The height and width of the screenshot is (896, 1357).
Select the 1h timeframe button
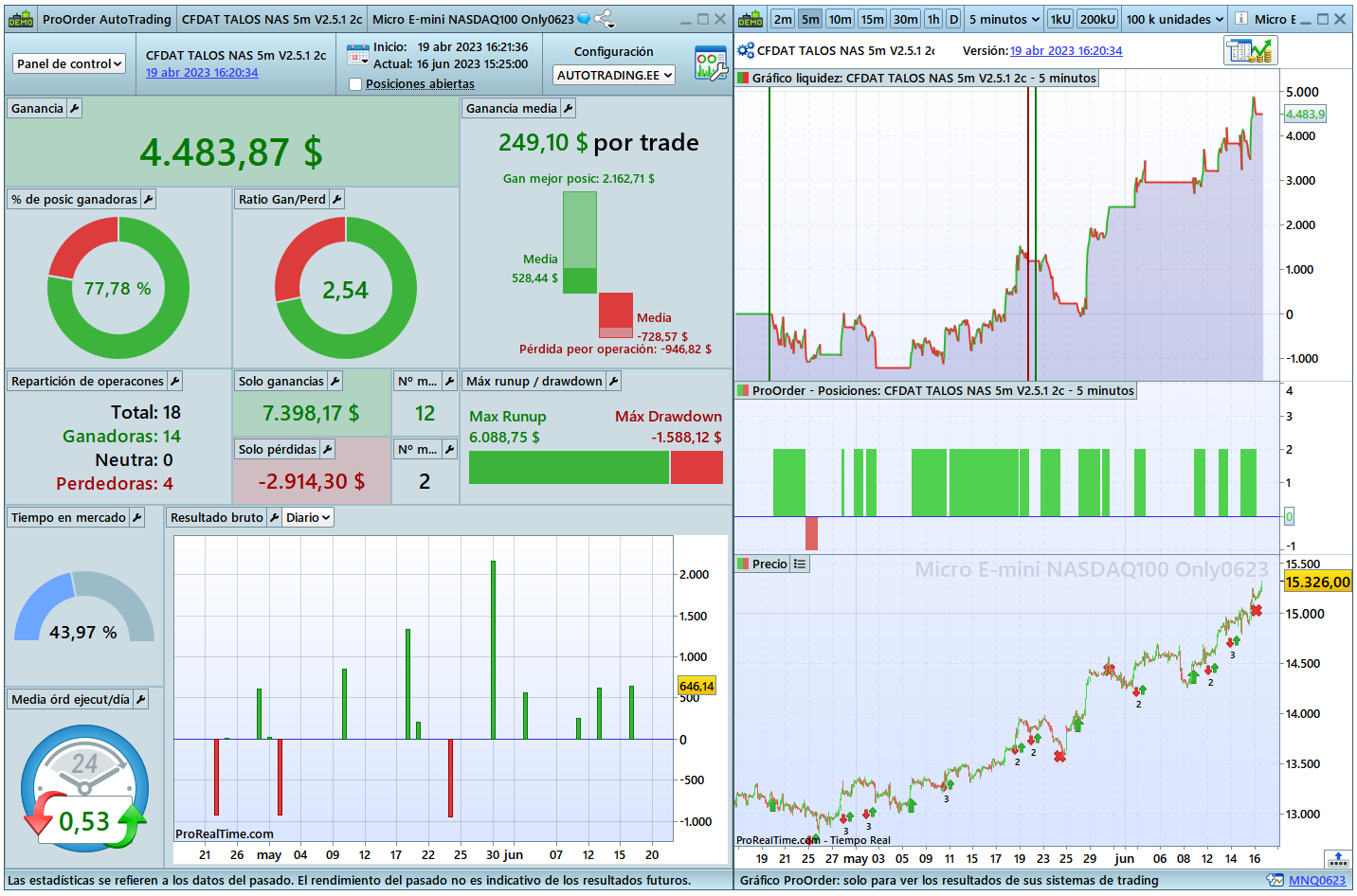933,19
